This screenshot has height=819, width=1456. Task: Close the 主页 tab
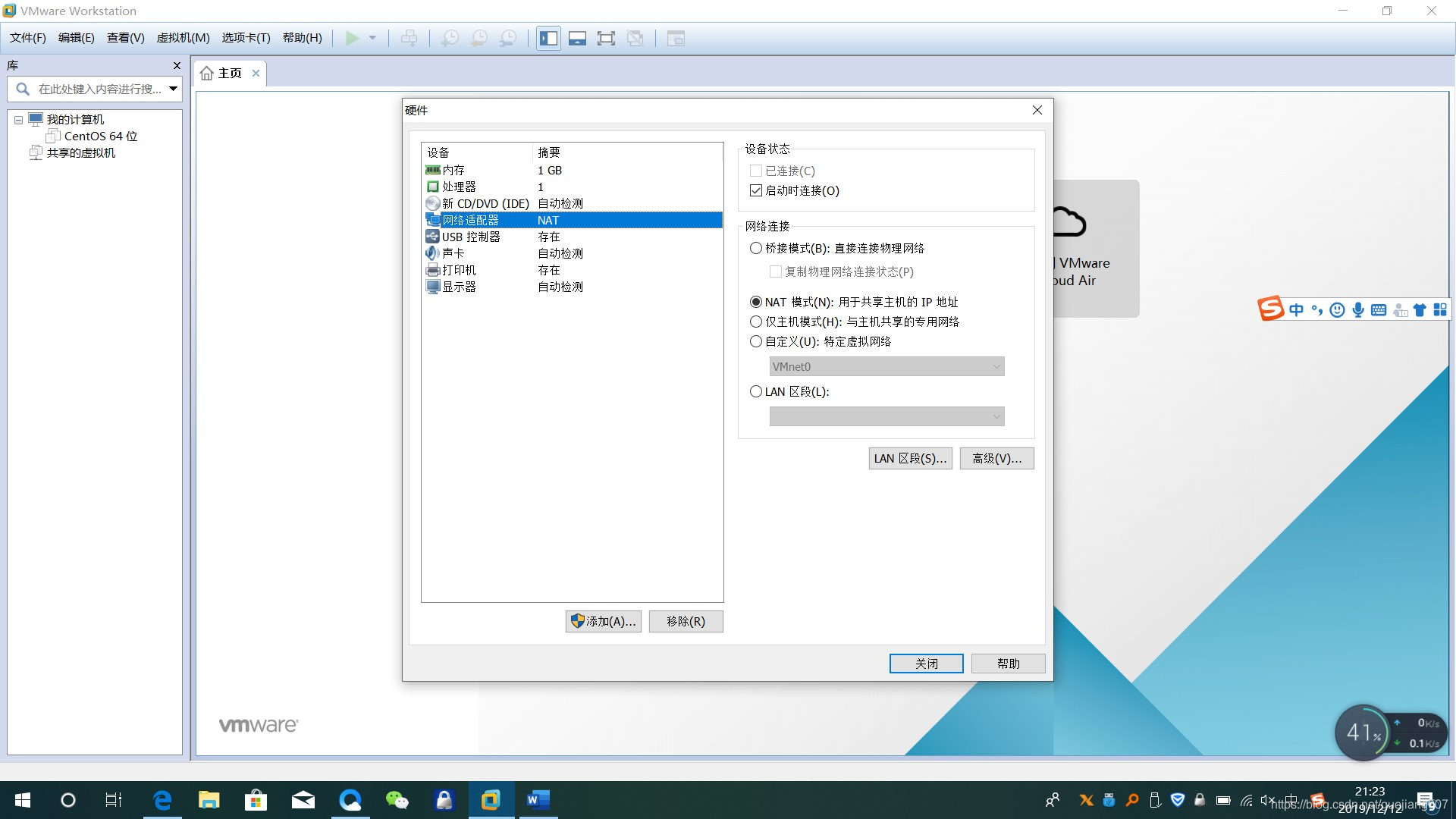[x=256, y=74]
